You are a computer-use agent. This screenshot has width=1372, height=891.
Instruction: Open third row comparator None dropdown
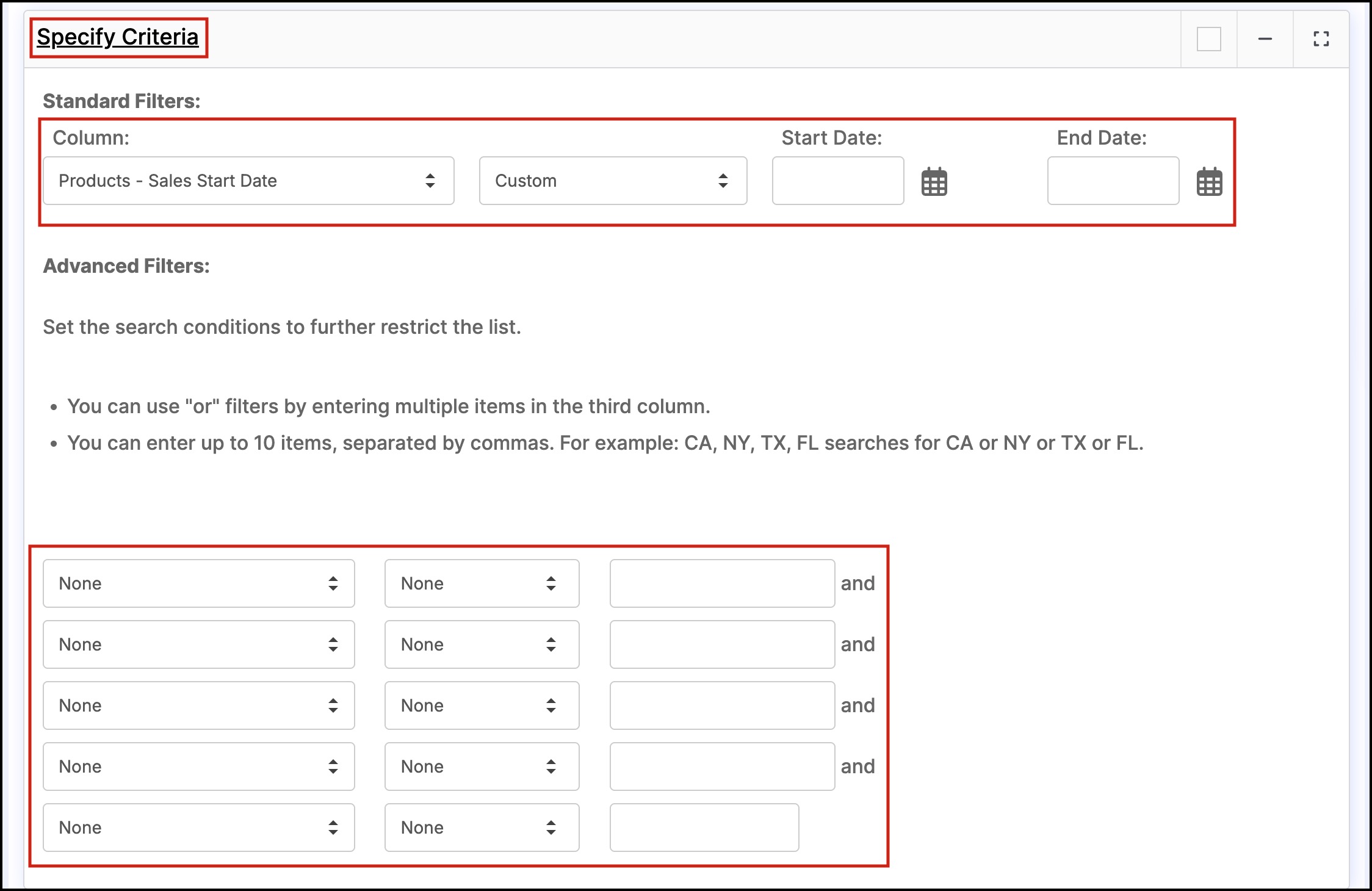(x=482, y=705)
